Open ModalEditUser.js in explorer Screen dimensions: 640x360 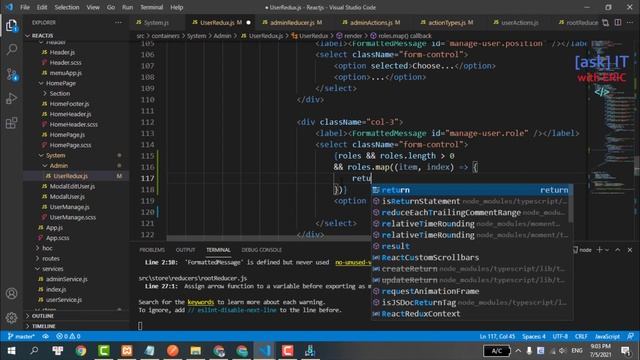72,186
